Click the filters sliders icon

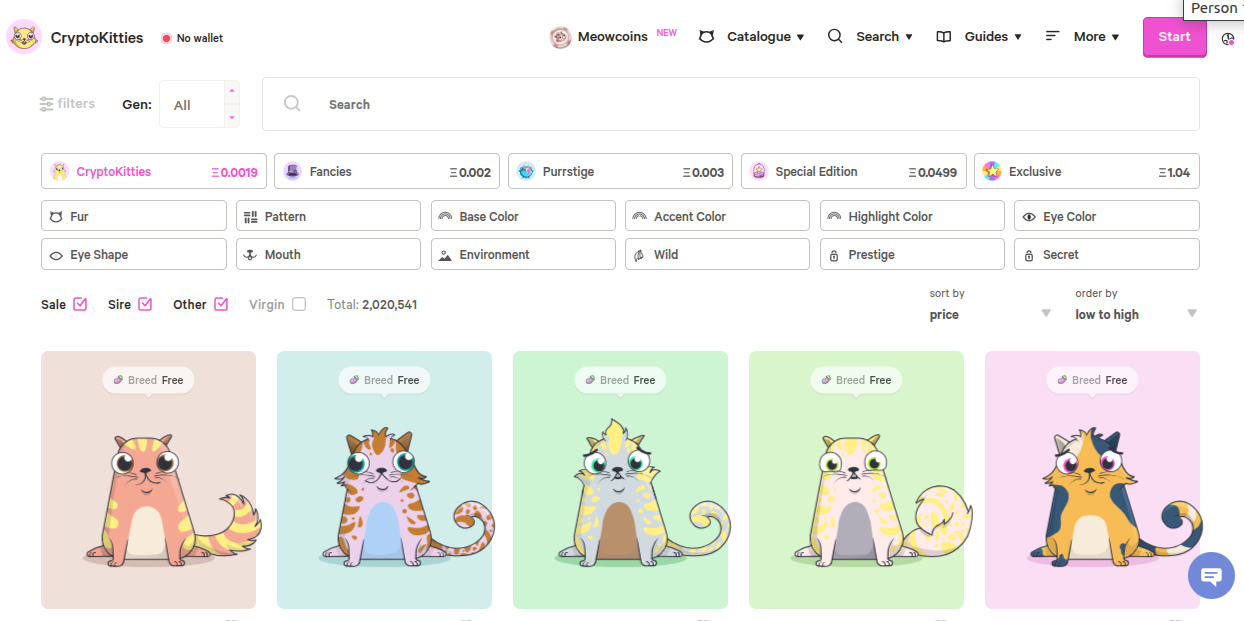point(46,104)
